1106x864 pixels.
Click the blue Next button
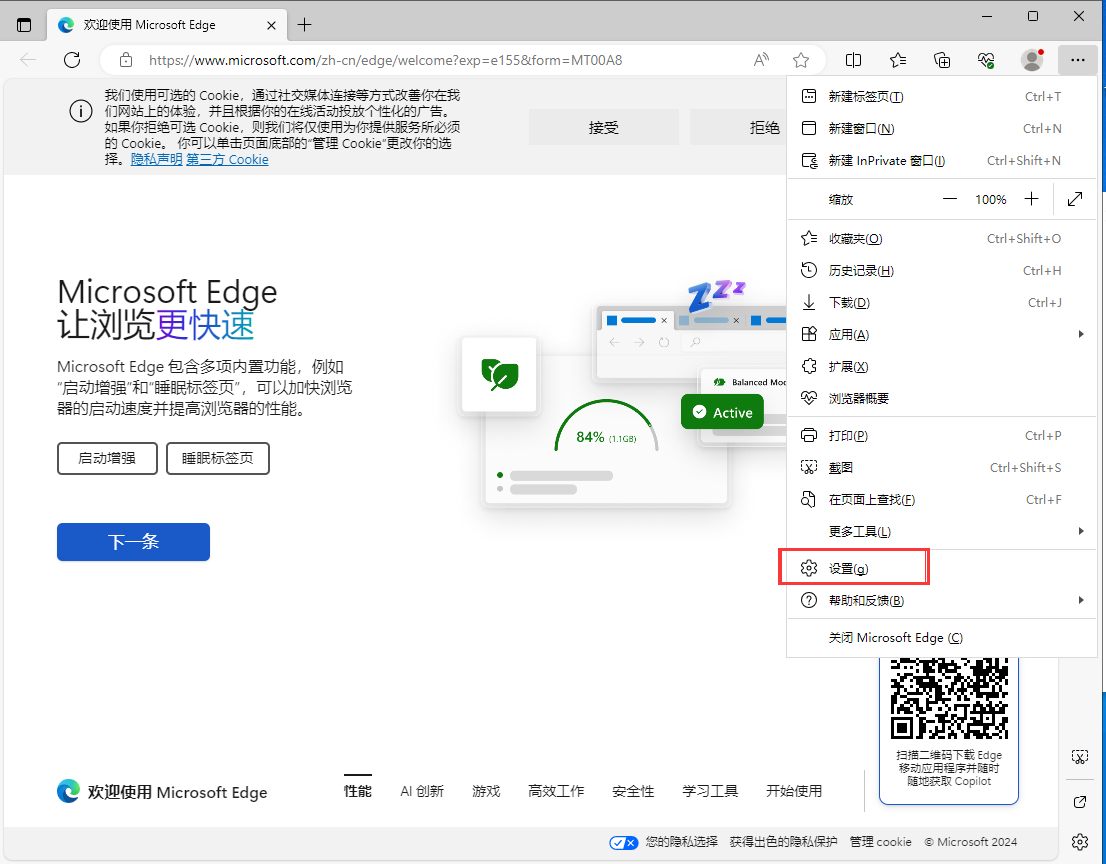coord(133,542)
